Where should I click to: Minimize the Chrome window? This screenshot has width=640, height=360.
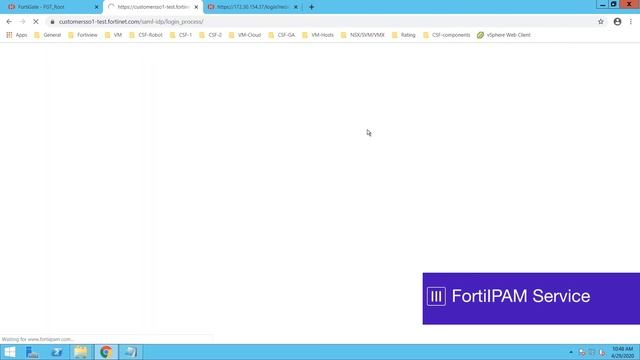602,4
